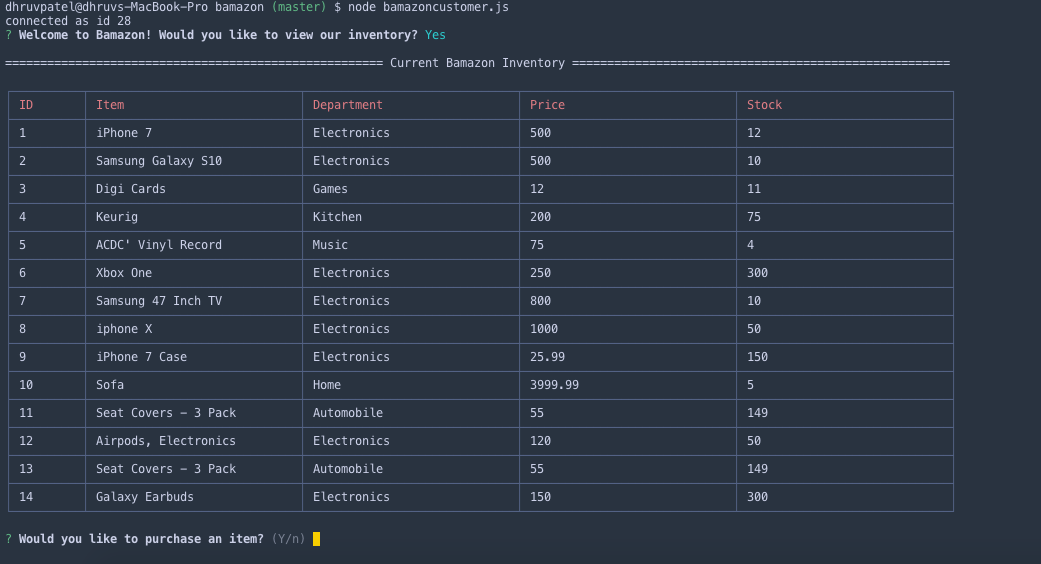This screenshot has height=564, width=1041.
Task: Click the 'Stock' column header
Action: click(764, 105)
